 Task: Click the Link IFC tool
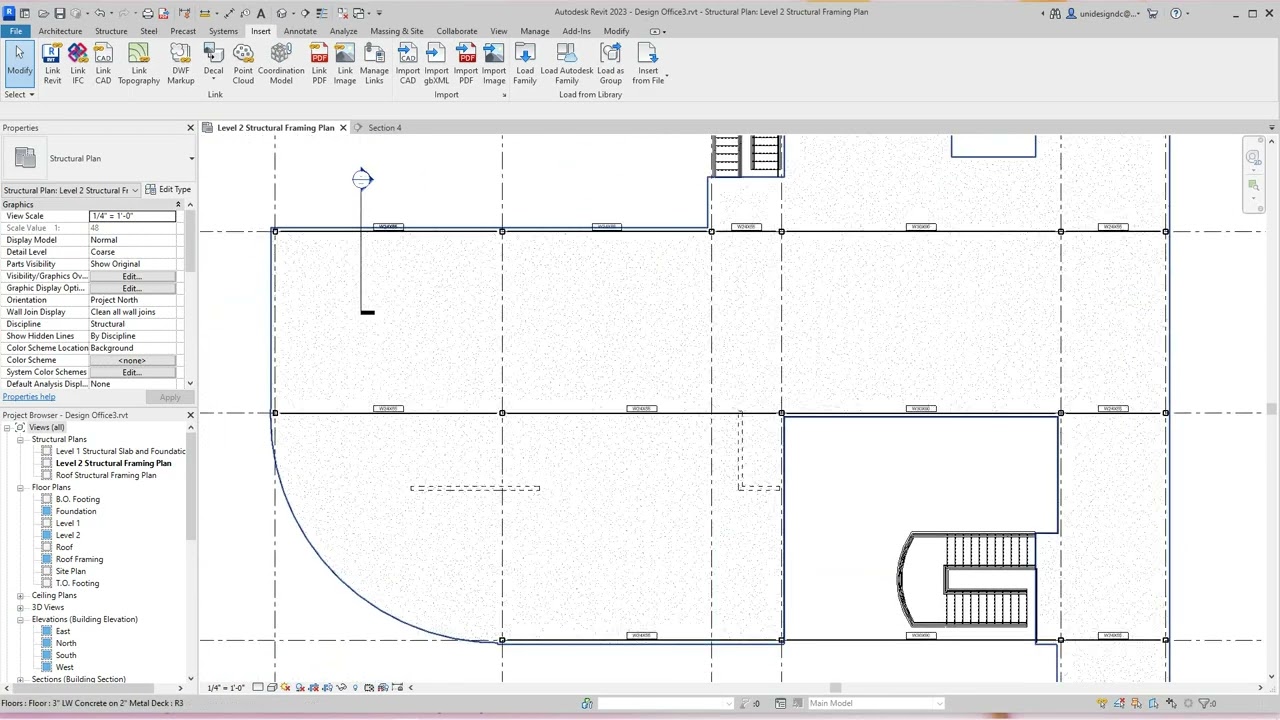tap(78, 63)
